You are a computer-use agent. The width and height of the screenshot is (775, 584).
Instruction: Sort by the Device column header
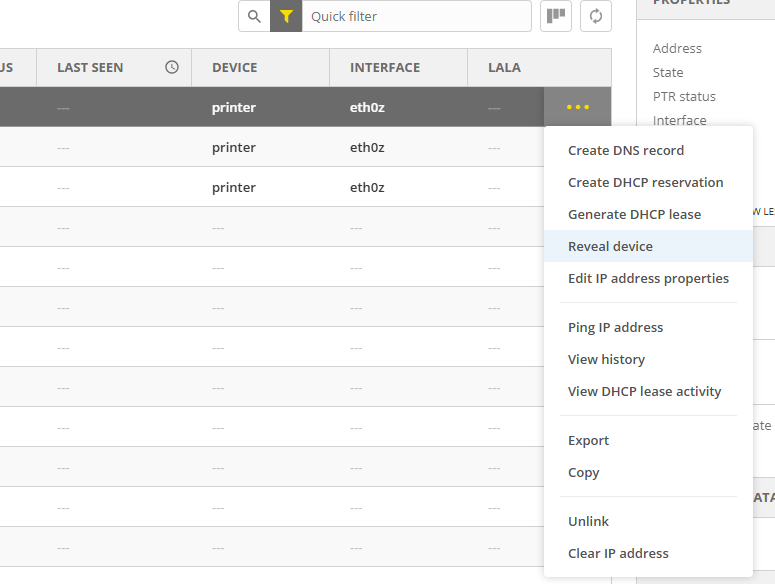[235, 67]
